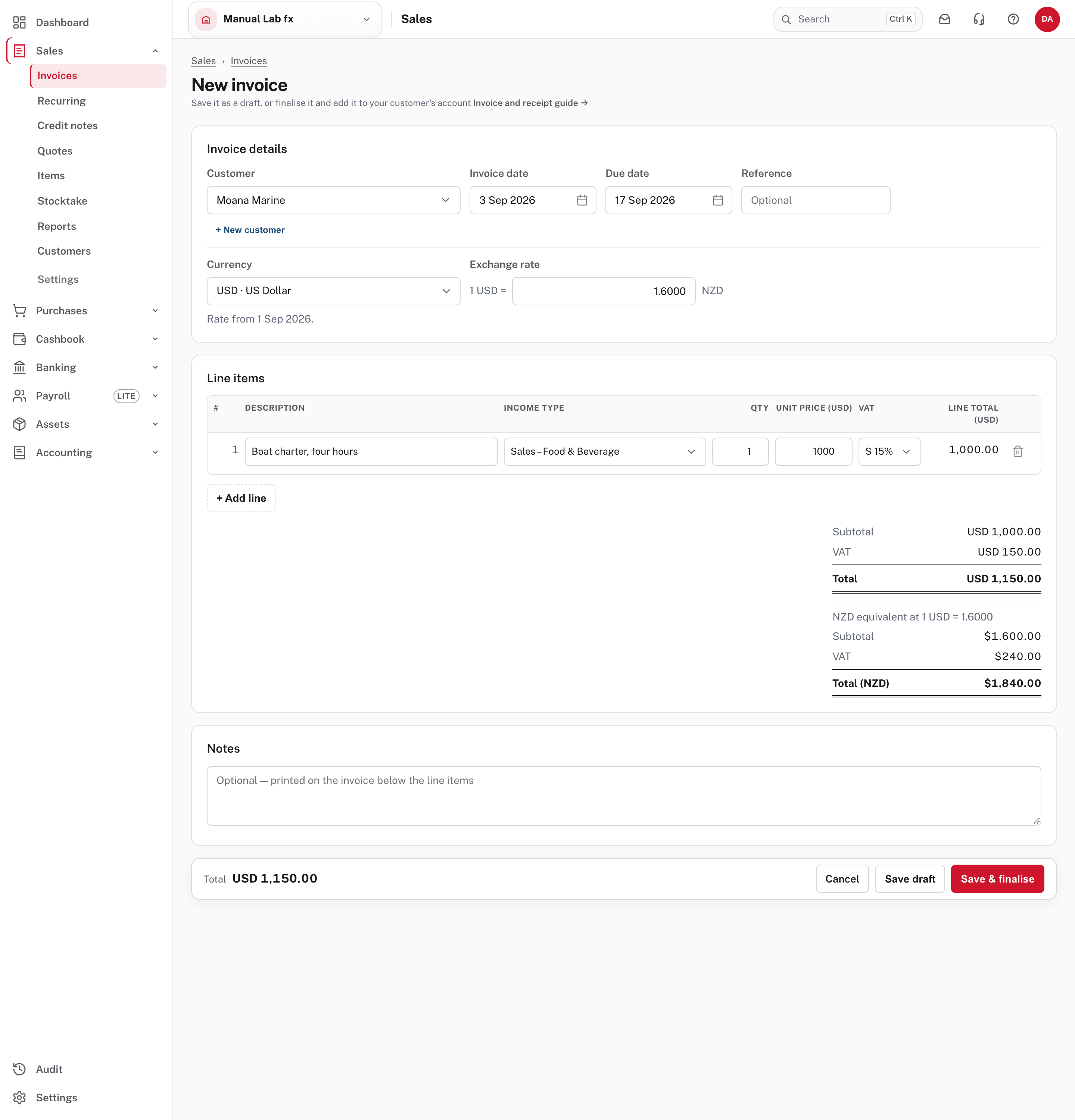
Task: Open Stocktake in the sidebar
Action: tap(62, 201)
